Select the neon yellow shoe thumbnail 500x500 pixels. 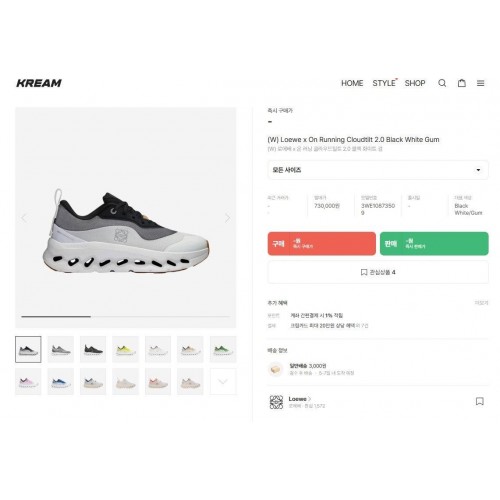click(125, 349)
